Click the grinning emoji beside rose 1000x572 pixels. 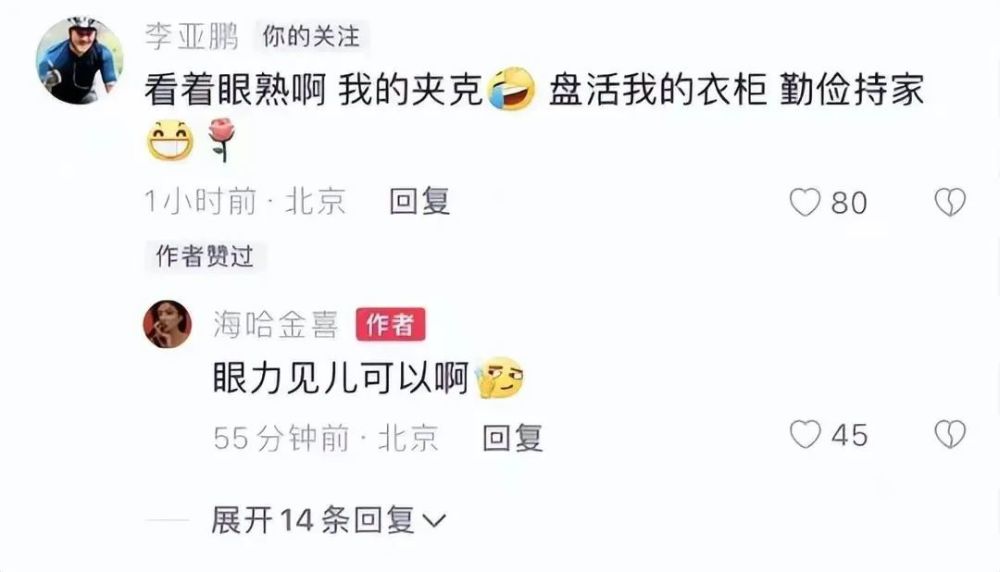170,140
